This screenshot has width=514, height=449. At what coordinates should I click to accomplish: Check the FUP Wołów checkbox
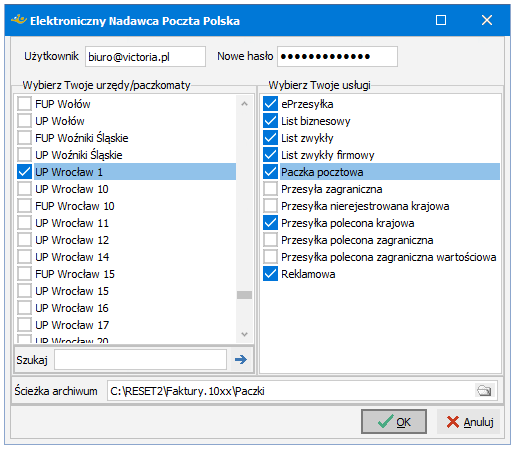(x=24, y=104)
